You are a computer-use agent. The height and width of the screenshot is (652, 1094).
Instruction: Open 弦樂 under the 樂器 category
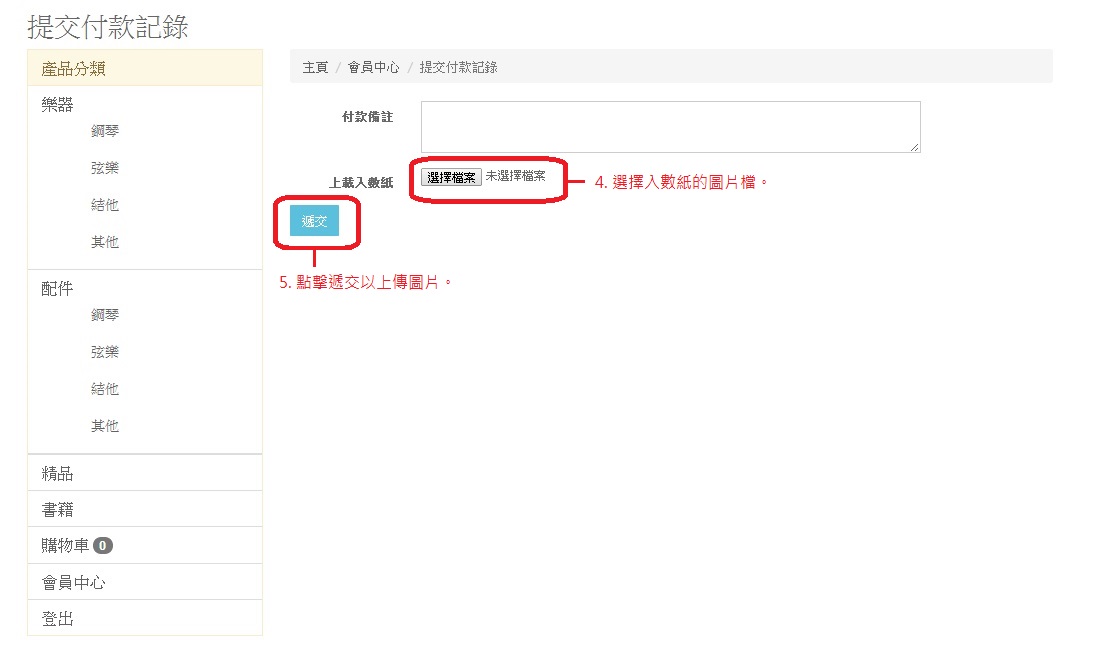click(105, 168)
